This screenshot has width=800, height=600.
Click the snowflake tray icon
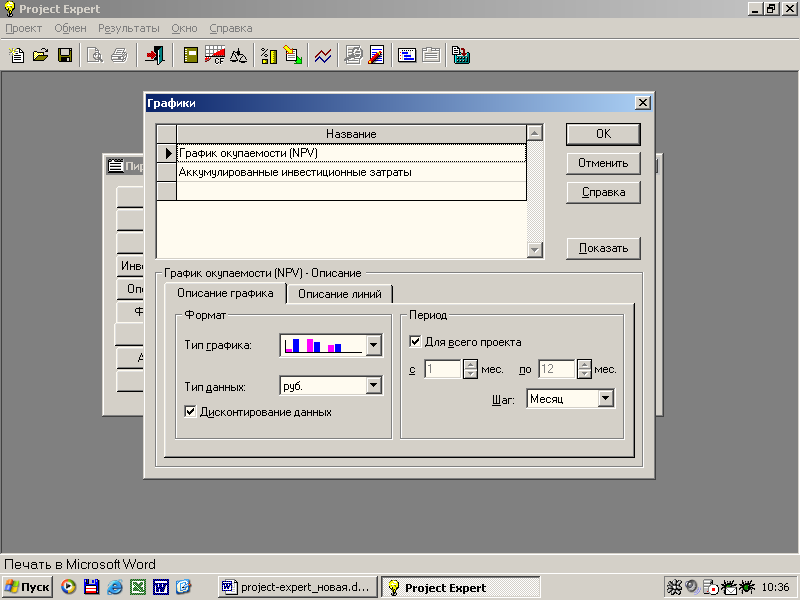point(674,587)
